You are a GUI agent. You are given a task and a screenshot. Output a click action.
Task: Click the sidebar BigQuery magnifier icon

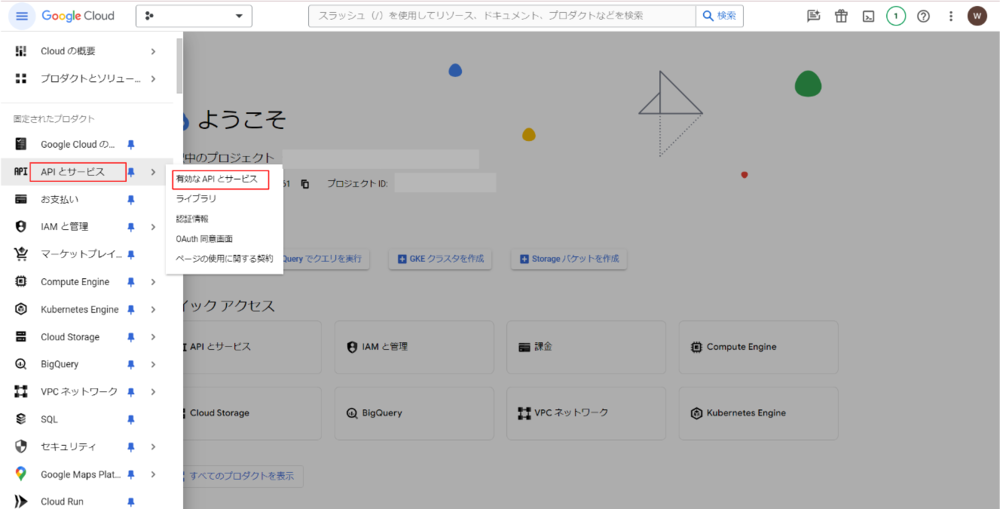click(x=20, y=364)
